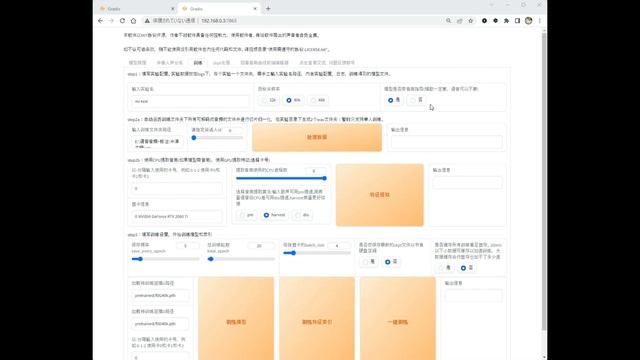
Task: Select the 训练 tab
Action: pyautogui.click(x=198, y=63)
